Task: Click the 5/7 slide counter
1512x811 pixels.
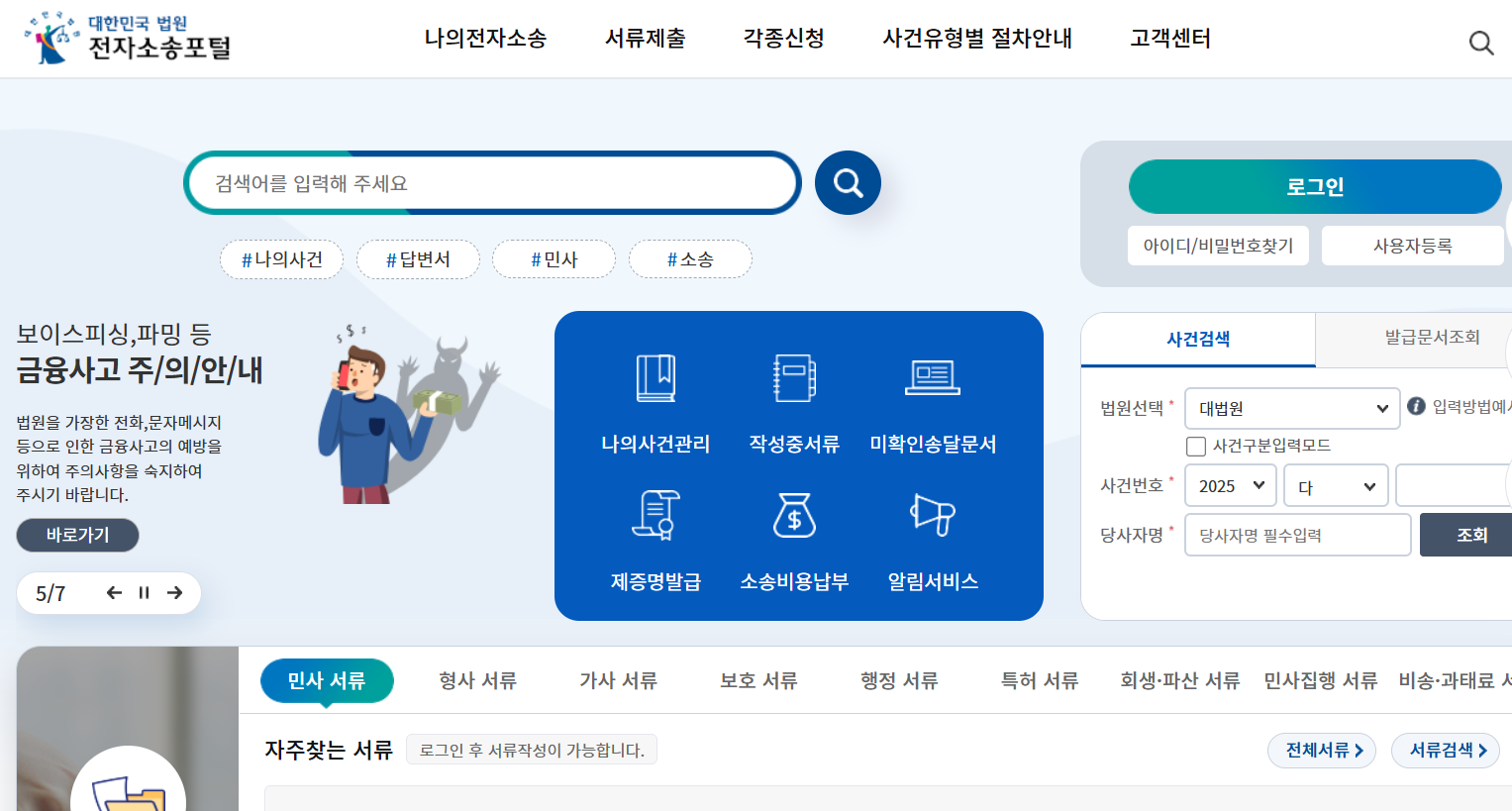Action: point(50,593)
